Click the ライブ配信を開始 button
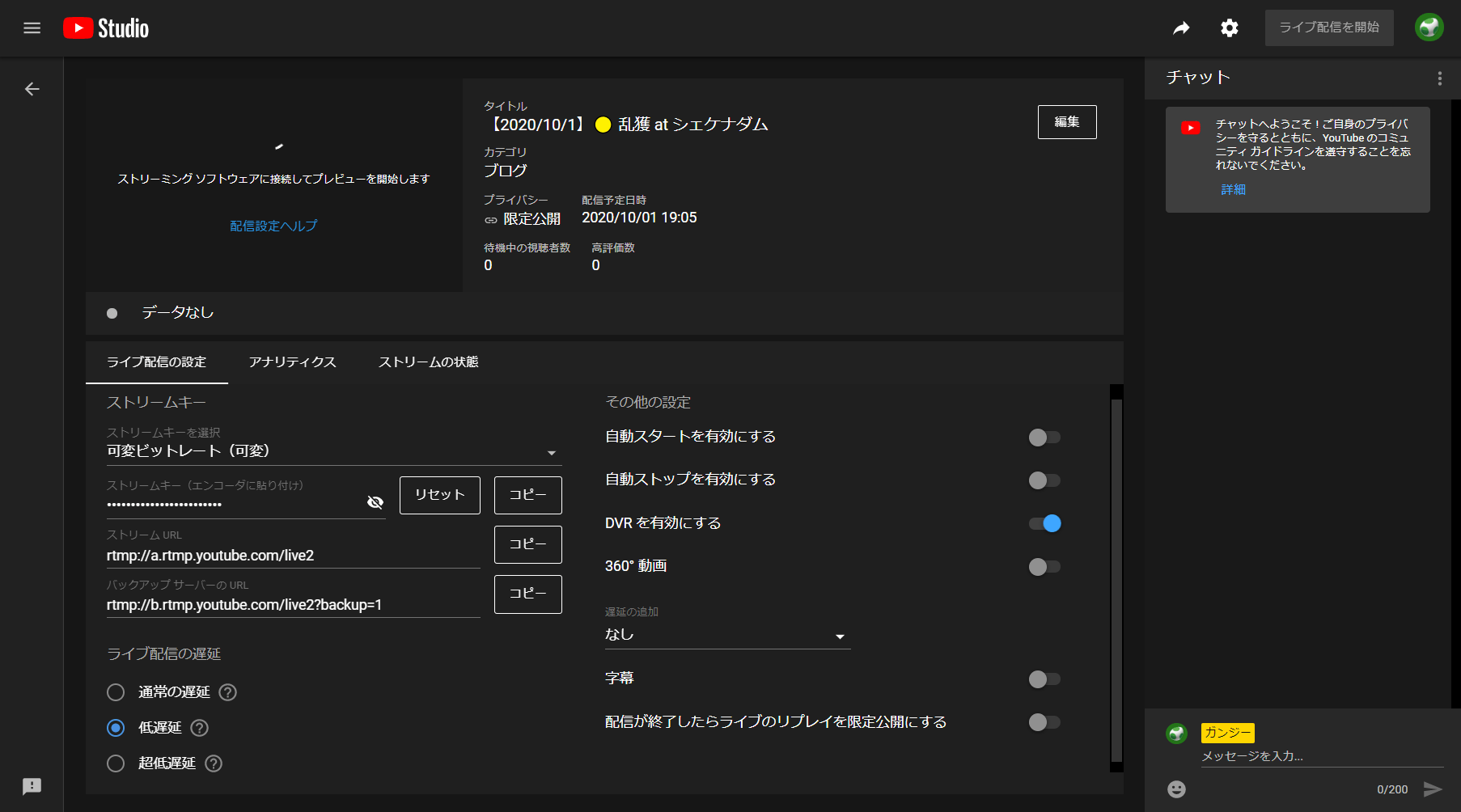Image resolution: width=1461 pixels, height=812 pixels. point(1329,27)
